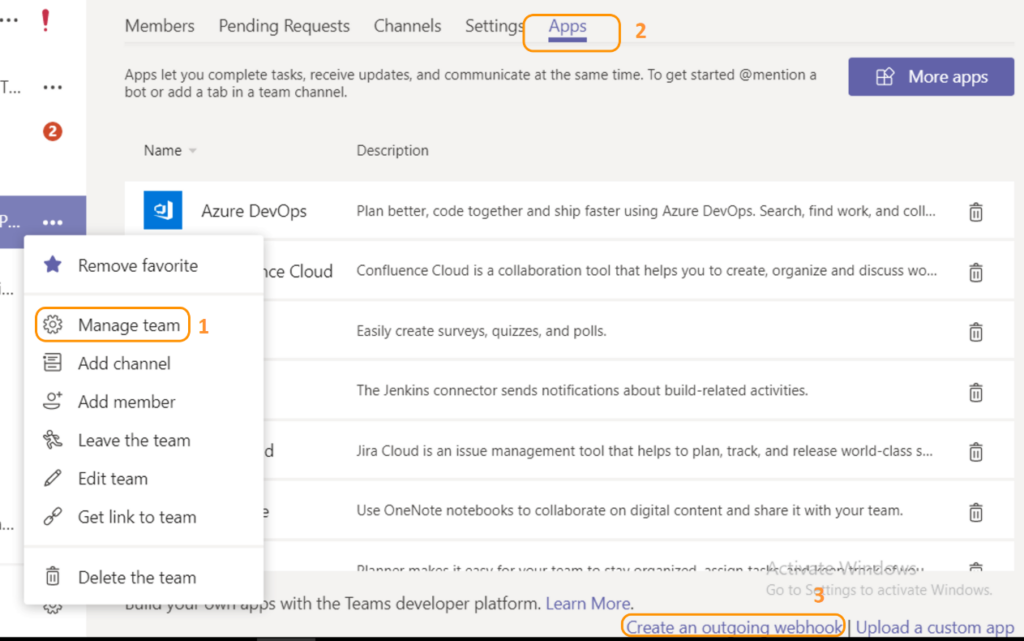This screenshot has height=641, width=1024.
Task: Remove the surveys and polls app via trash
Action: (976, 332)
